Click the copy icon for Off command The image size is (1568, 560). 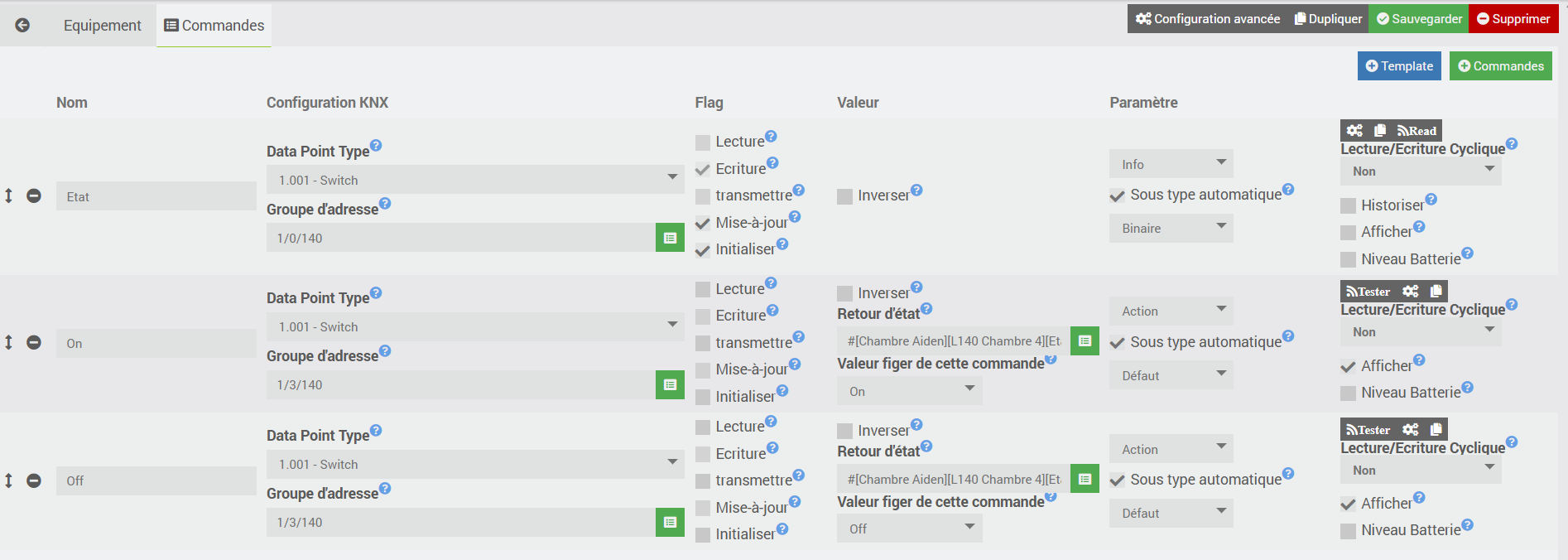click(1436, 429)
